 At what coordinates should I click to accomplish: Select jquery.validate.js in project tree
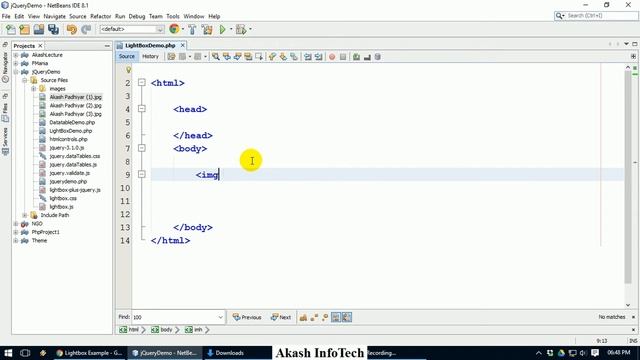69,173
